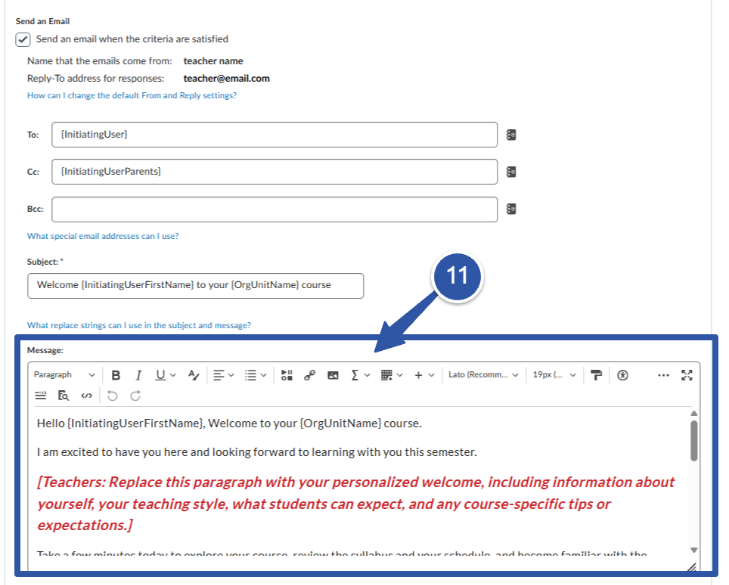
Task: Click the message scrollbar down arrow
Action: [694, 550]
